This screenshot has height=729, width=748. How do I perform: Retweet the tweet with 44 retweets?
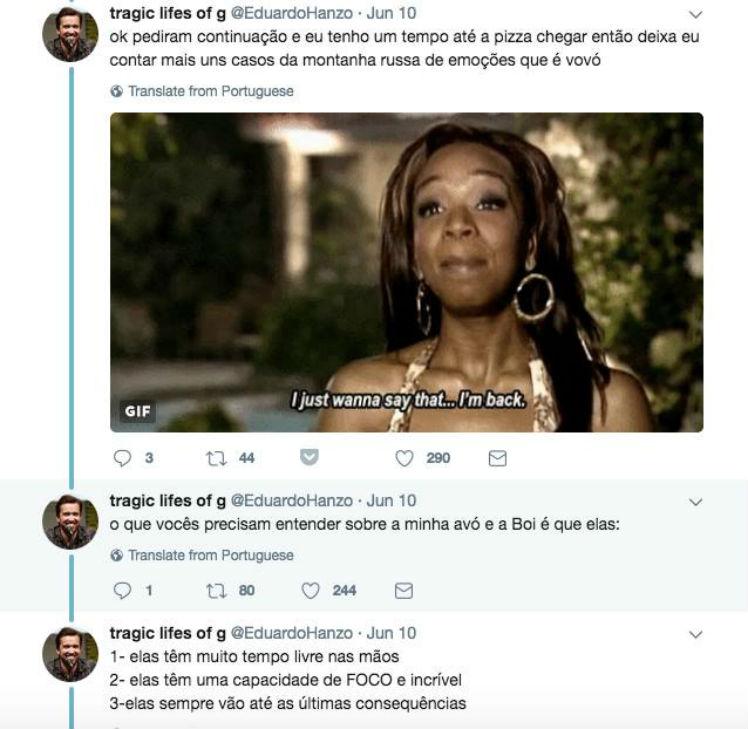click(216, 458)
